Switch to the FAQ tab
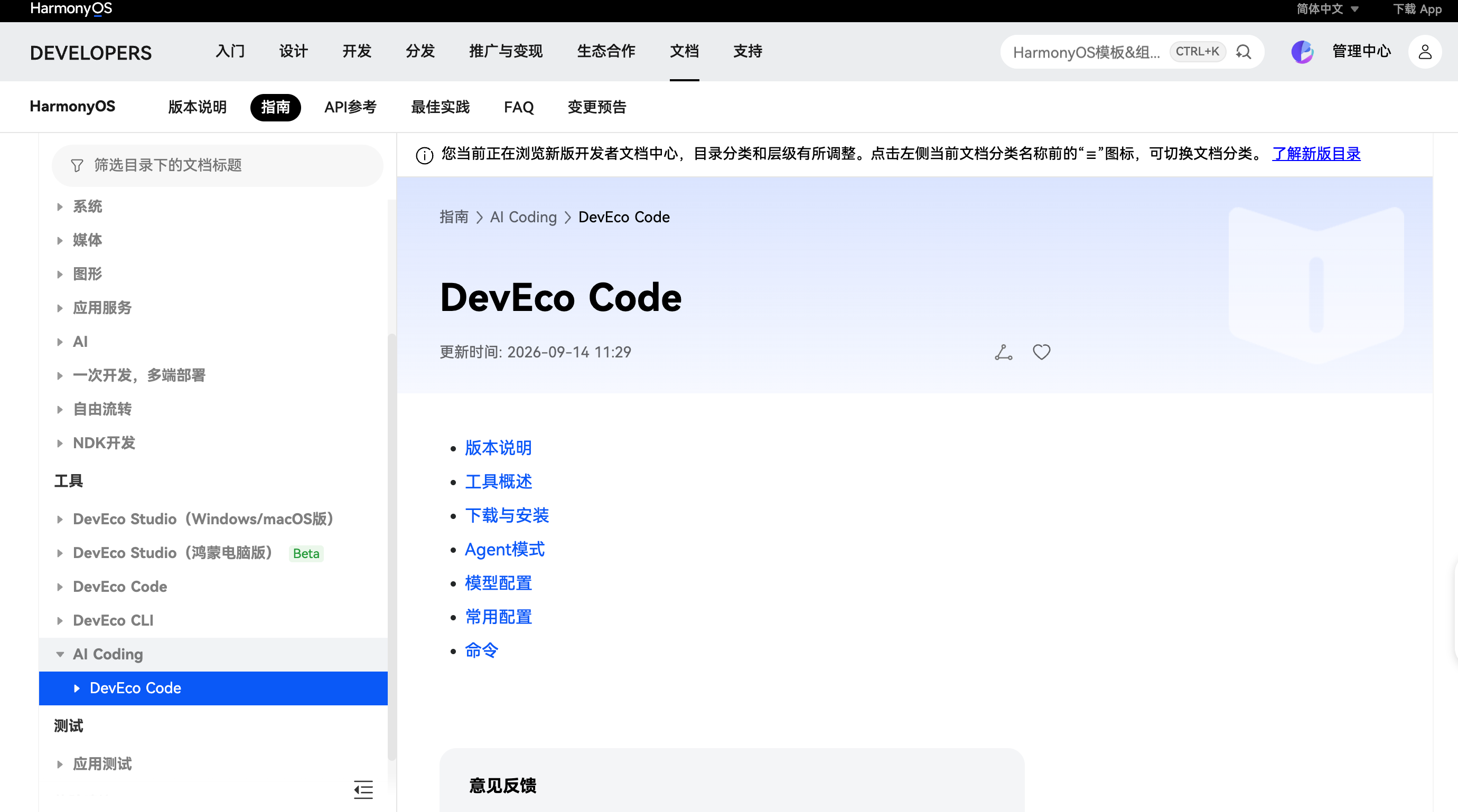The image size is (1458, 812). (x=518, y=107)
